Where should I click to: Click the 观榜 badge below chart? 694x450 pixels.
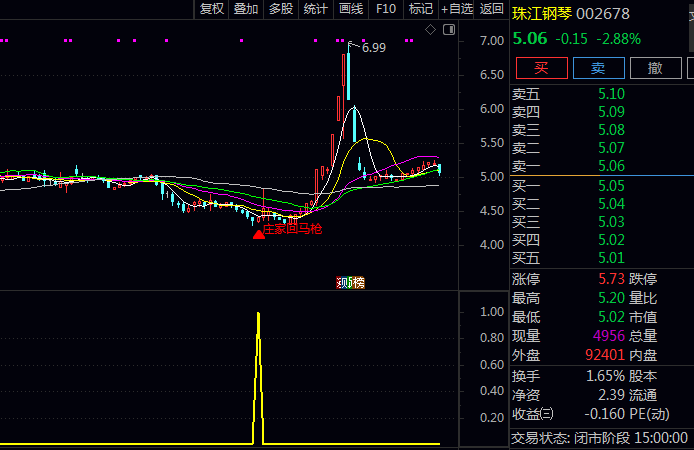(351, 282)
